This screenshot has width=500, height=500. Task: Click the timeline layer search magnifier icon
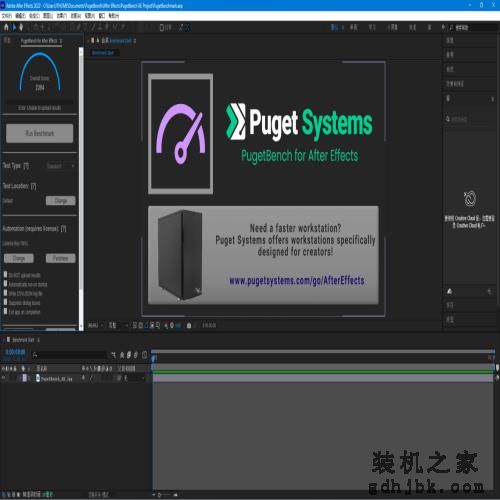tap(35, 355)
